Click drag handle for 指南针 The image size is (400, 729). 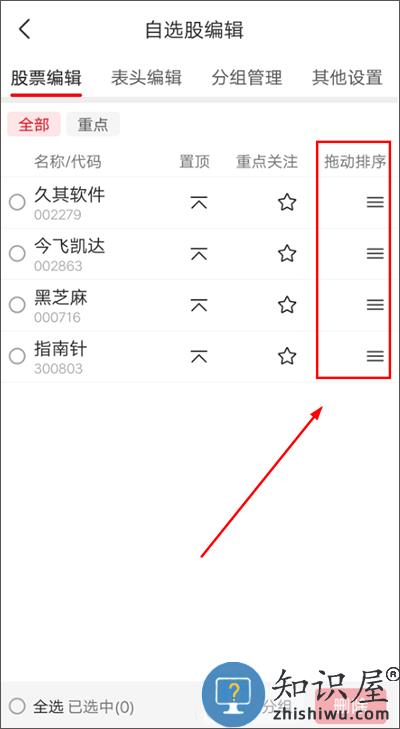coord(375,356)
